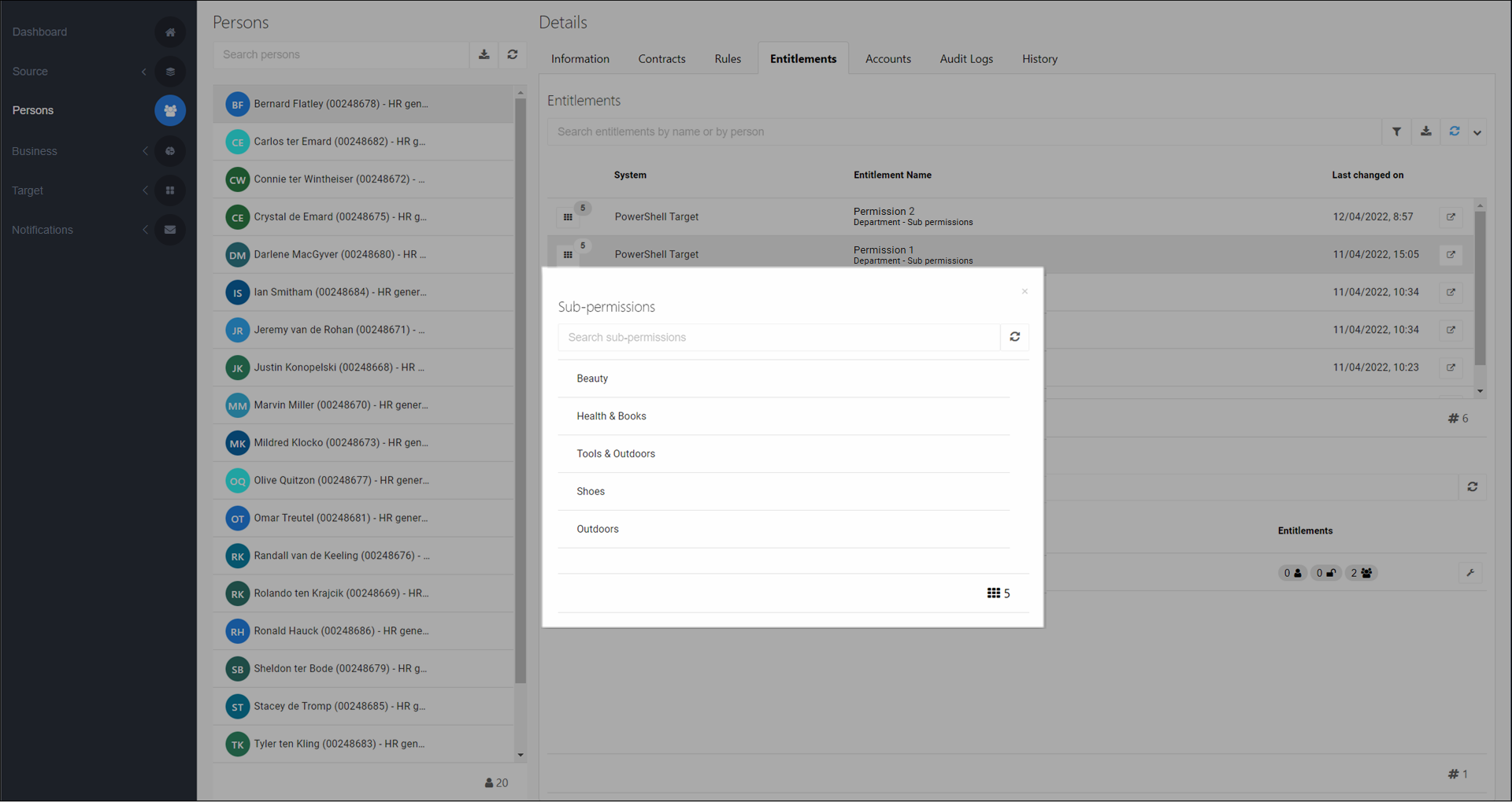Click the Notifications envelope icon
1512x802 pixels.
pos(170,230)
